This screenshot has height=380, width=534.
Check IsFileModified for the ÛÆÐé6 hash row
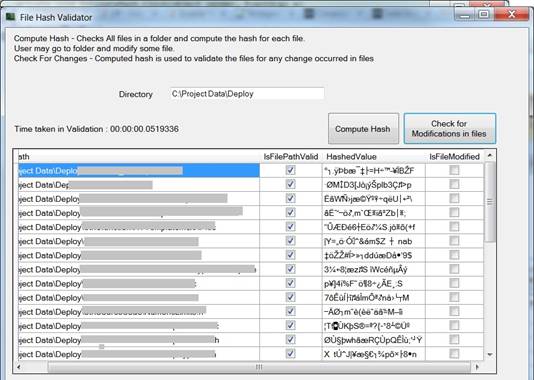[x=454, y=227]
